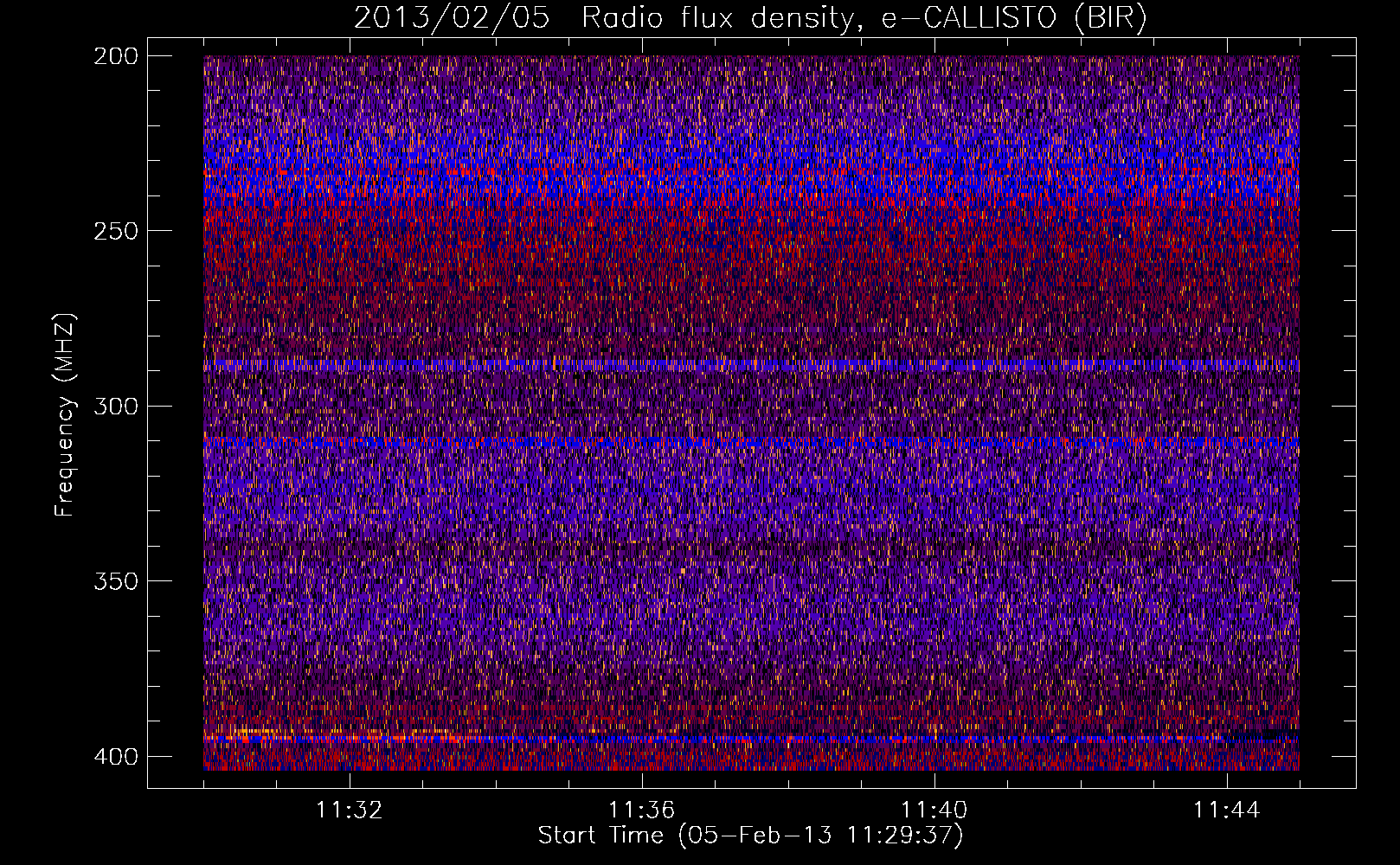Click the "Start Time (05-Feb-13 11:29:37)" label

tap(750, 836)
